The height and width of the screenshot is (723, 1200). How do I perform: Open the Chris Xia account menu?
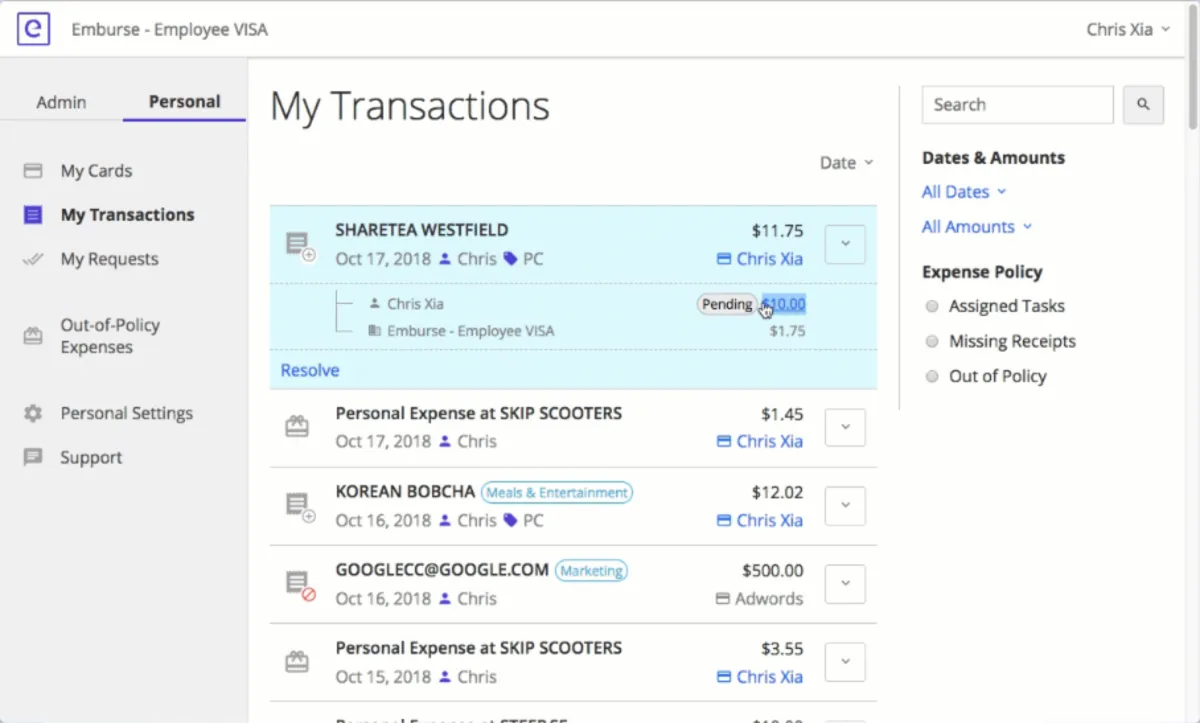tap(1127, 29)
